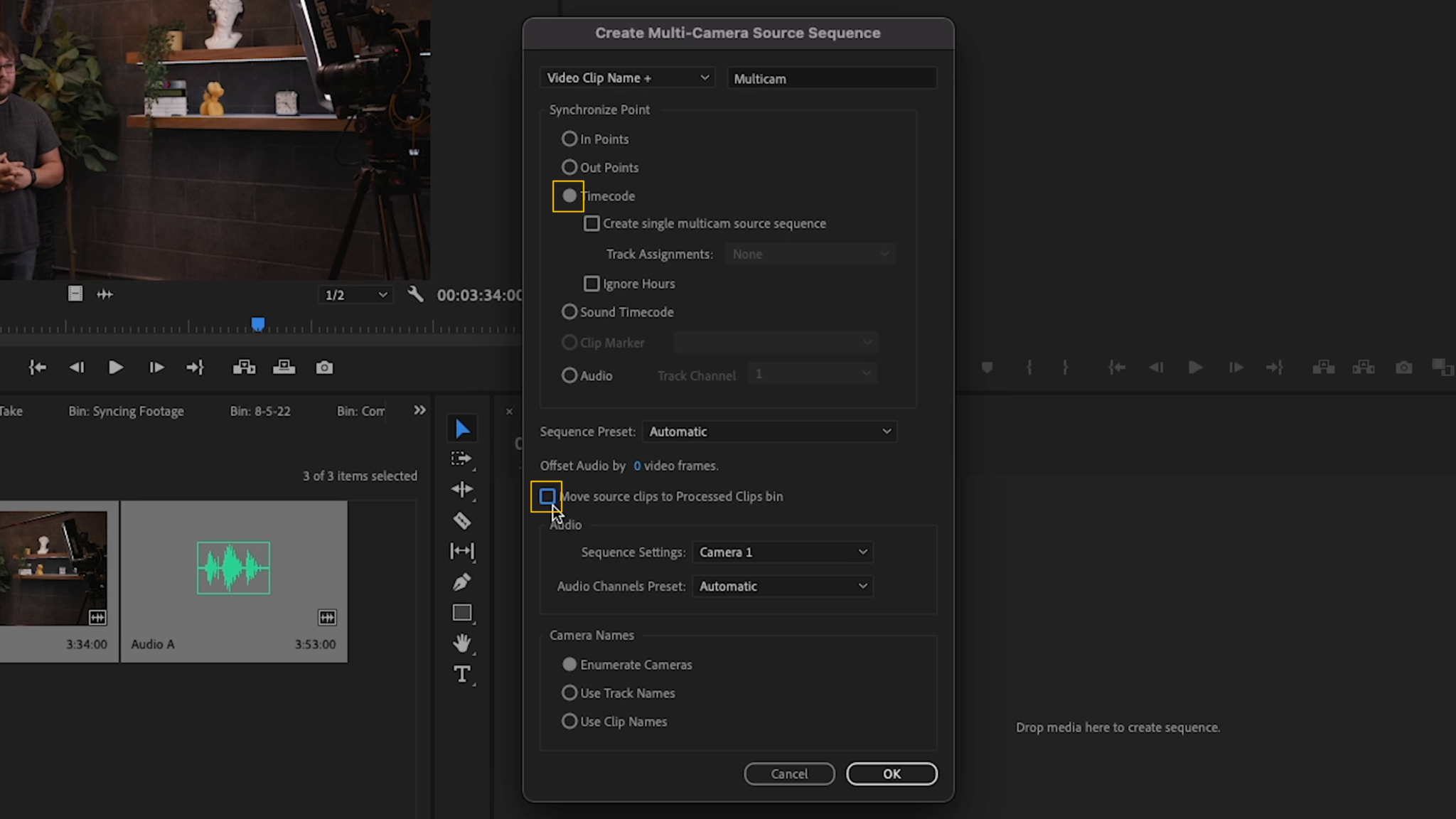The image size is (1456, 819).
Task: Toggle Move source clips to Processed Clips bin
Action: click(548, 495)
